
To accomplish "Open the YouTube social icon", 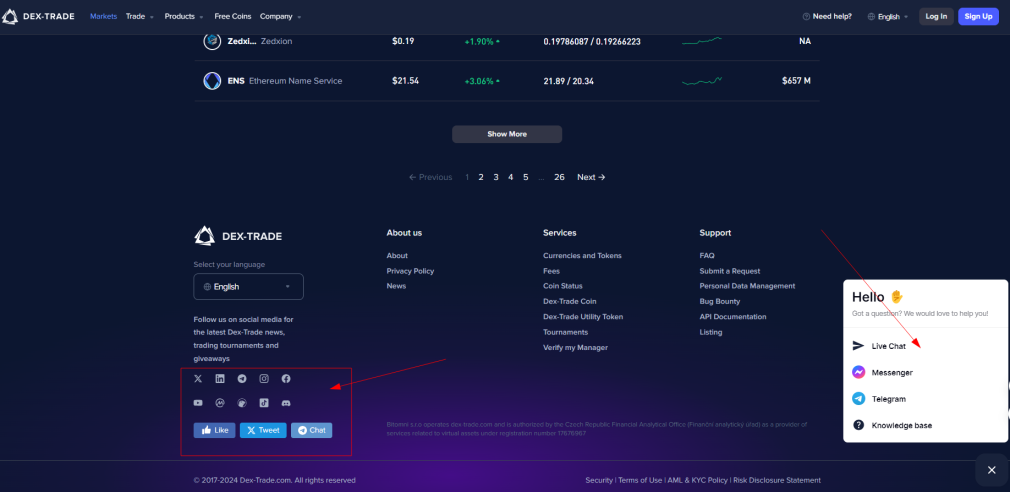I will 198,402.
